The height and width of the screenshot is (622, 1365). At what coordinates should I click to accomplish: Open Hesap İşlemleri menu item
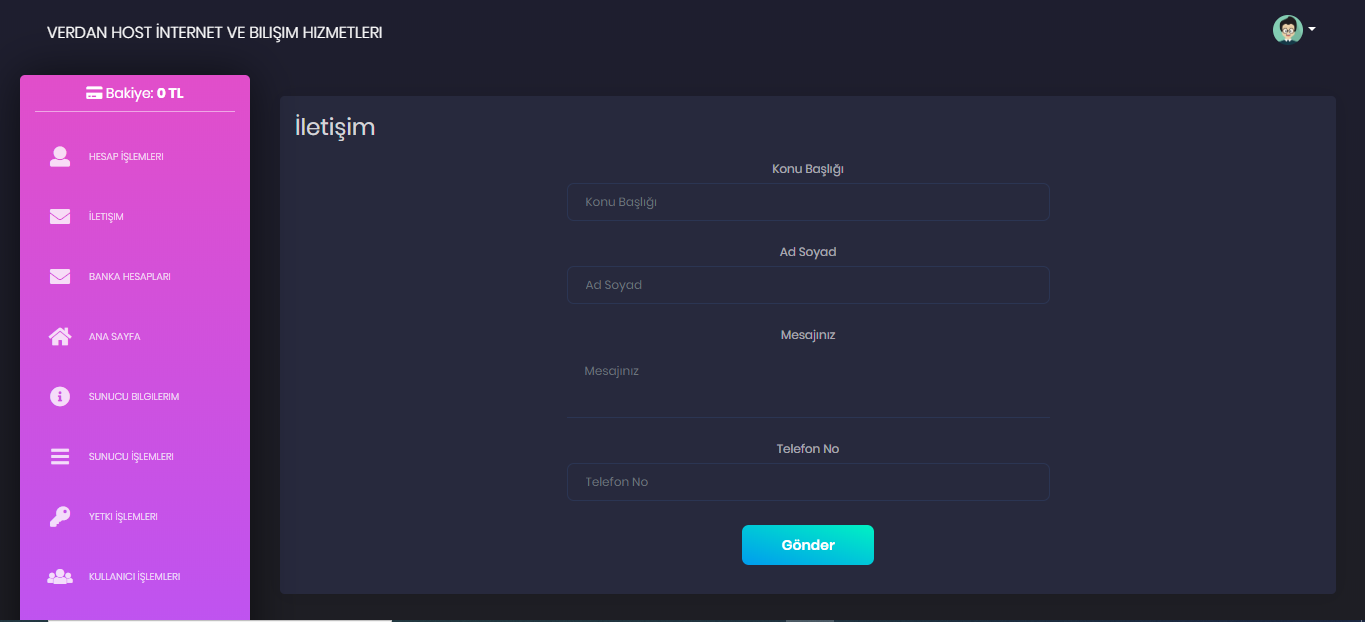point(135,157)
